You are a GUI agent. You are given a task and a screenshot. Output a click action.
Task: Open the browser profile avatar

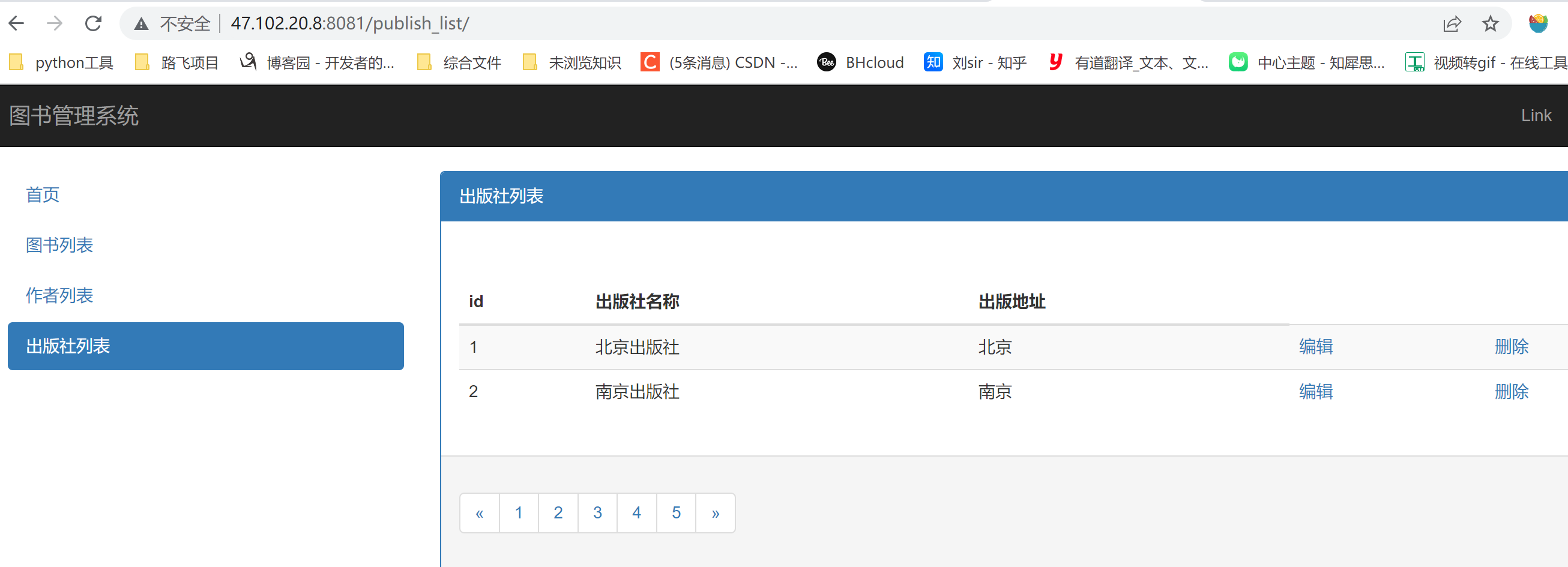(1538, 24)
